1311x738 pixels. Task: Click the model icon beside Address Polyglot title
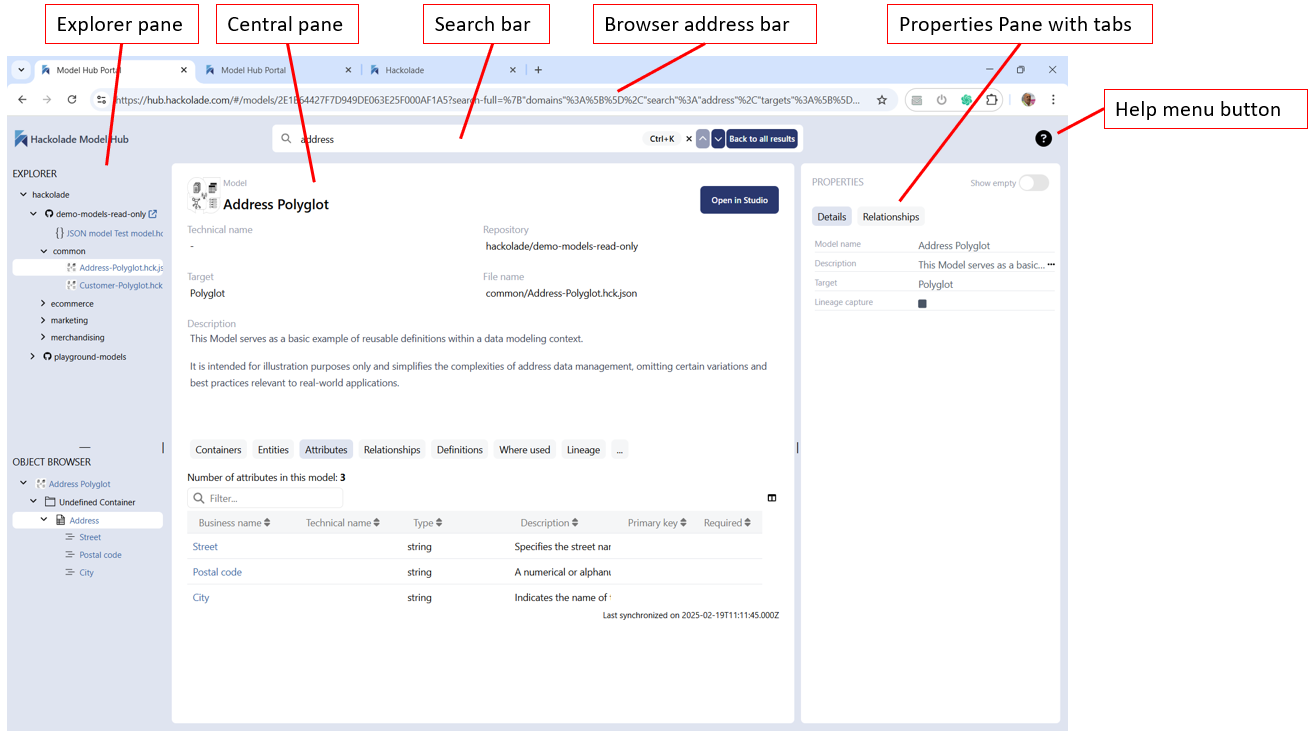click(x=203, y=194)
